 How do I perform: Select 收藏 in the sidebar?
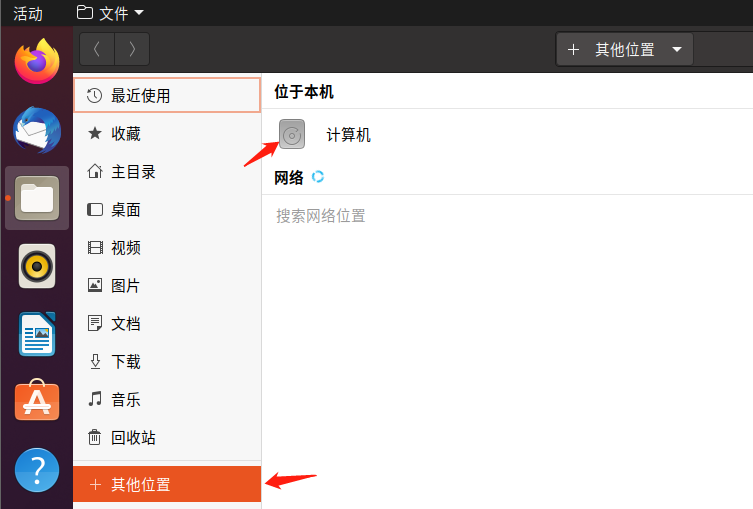pyautogui.click(x=167, y=133)
